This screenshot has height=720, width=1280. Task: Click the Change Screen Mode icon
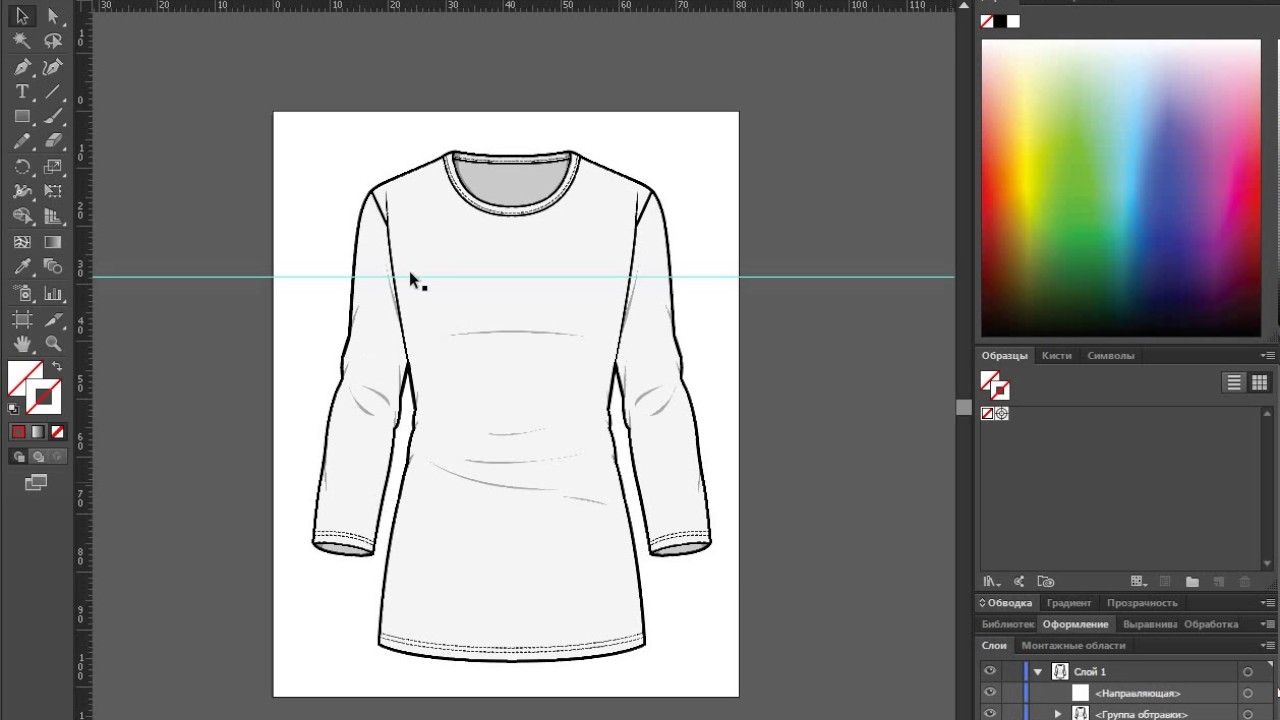[36, 483]
